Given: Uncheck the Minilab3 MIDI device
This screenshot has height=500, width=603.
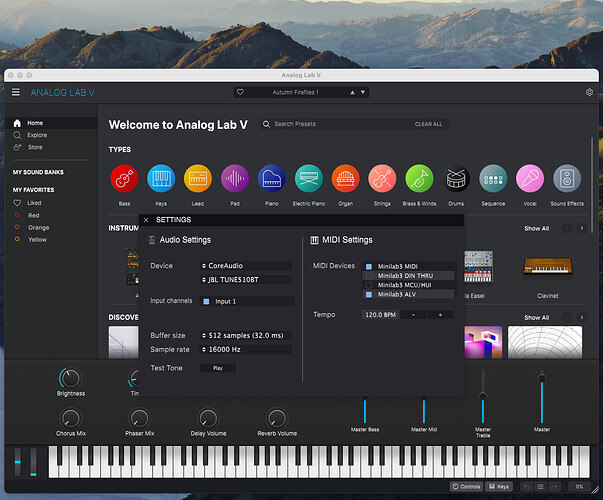Looking at the screenshot, I should coord(369,266).
